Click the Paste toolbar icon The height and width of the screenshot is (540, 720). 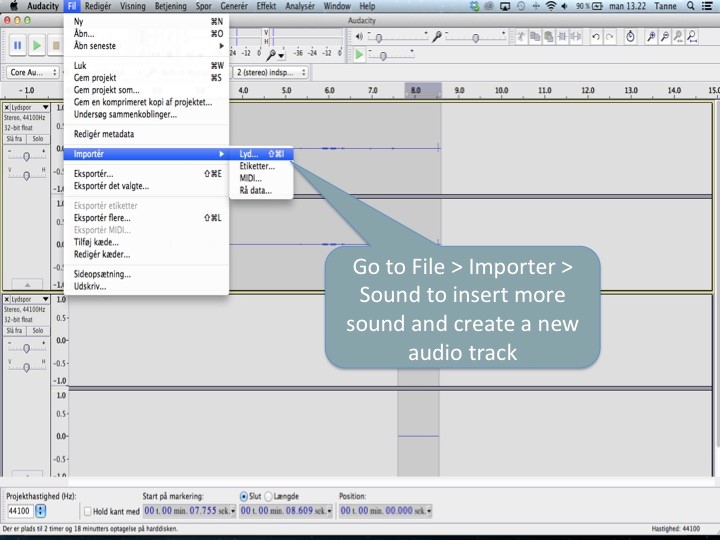(548, 36)
